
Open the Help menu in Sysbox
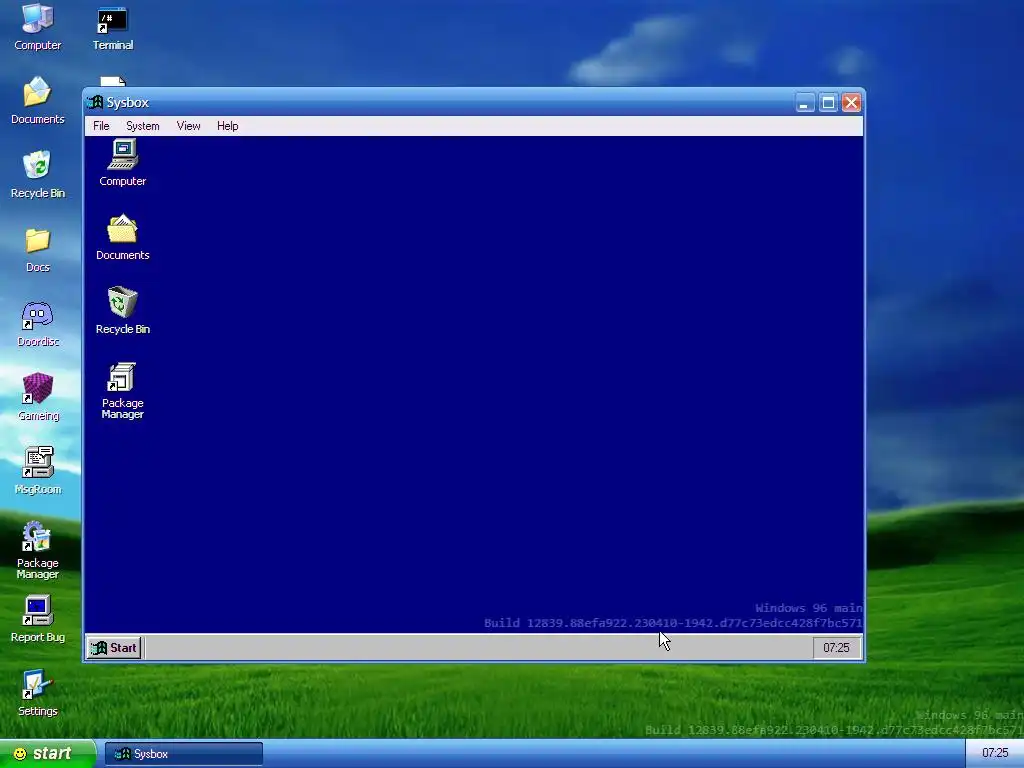tap(227, 126)
